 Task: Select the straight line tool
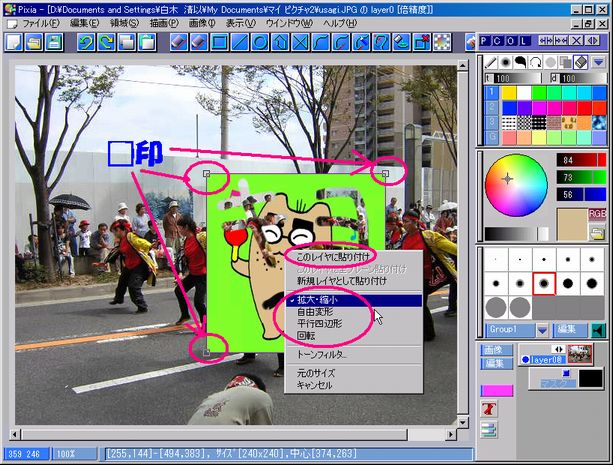240,42
